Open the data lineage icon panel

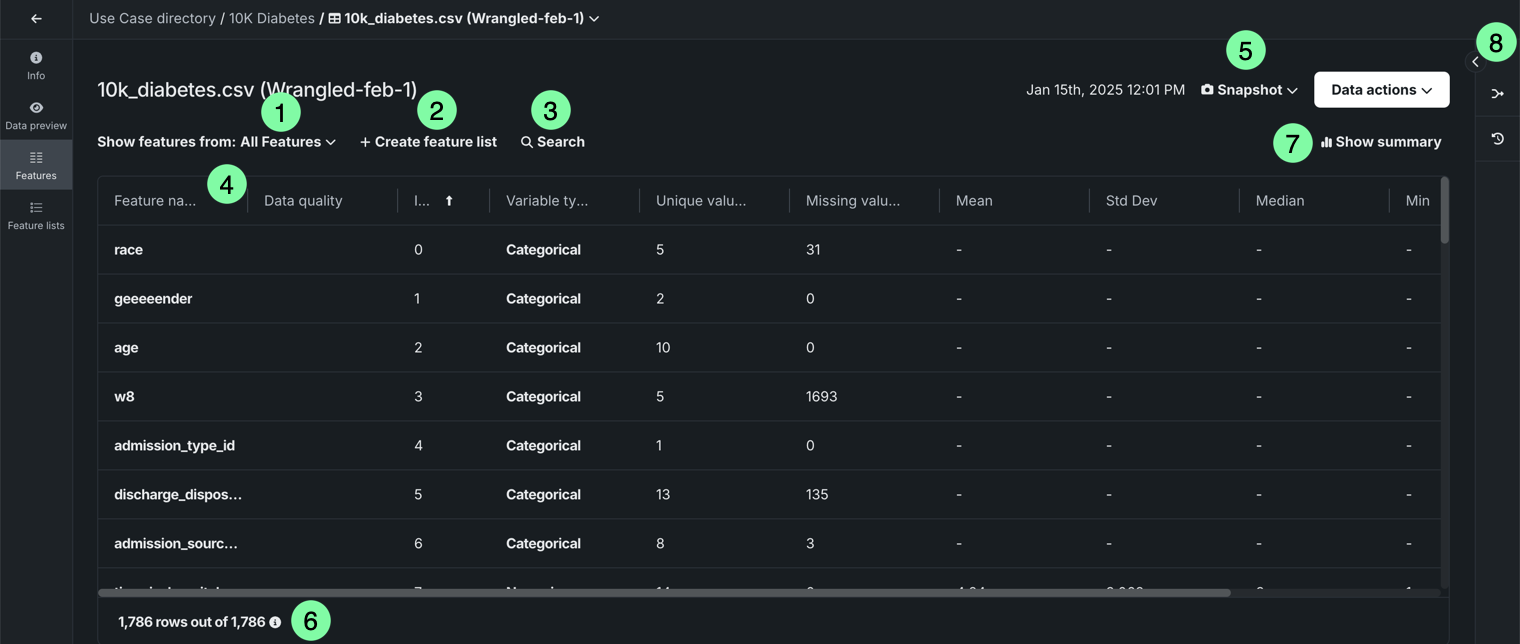(1497, 94)
